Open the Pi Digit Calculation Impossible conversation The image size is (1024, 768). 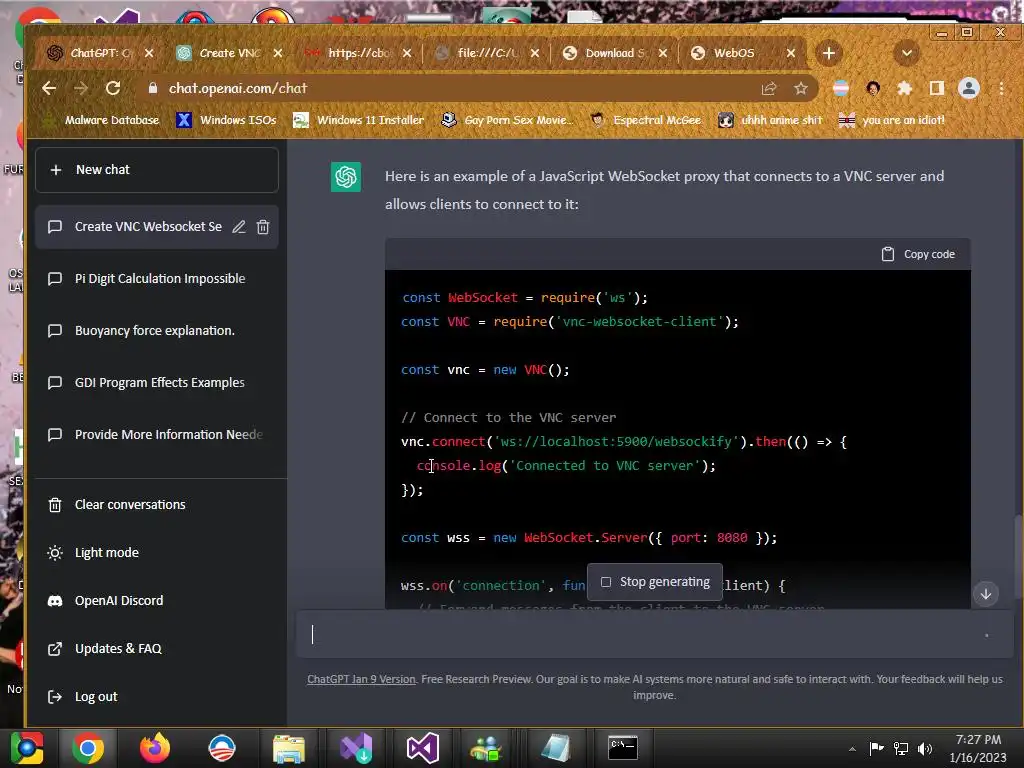(157, 279)
